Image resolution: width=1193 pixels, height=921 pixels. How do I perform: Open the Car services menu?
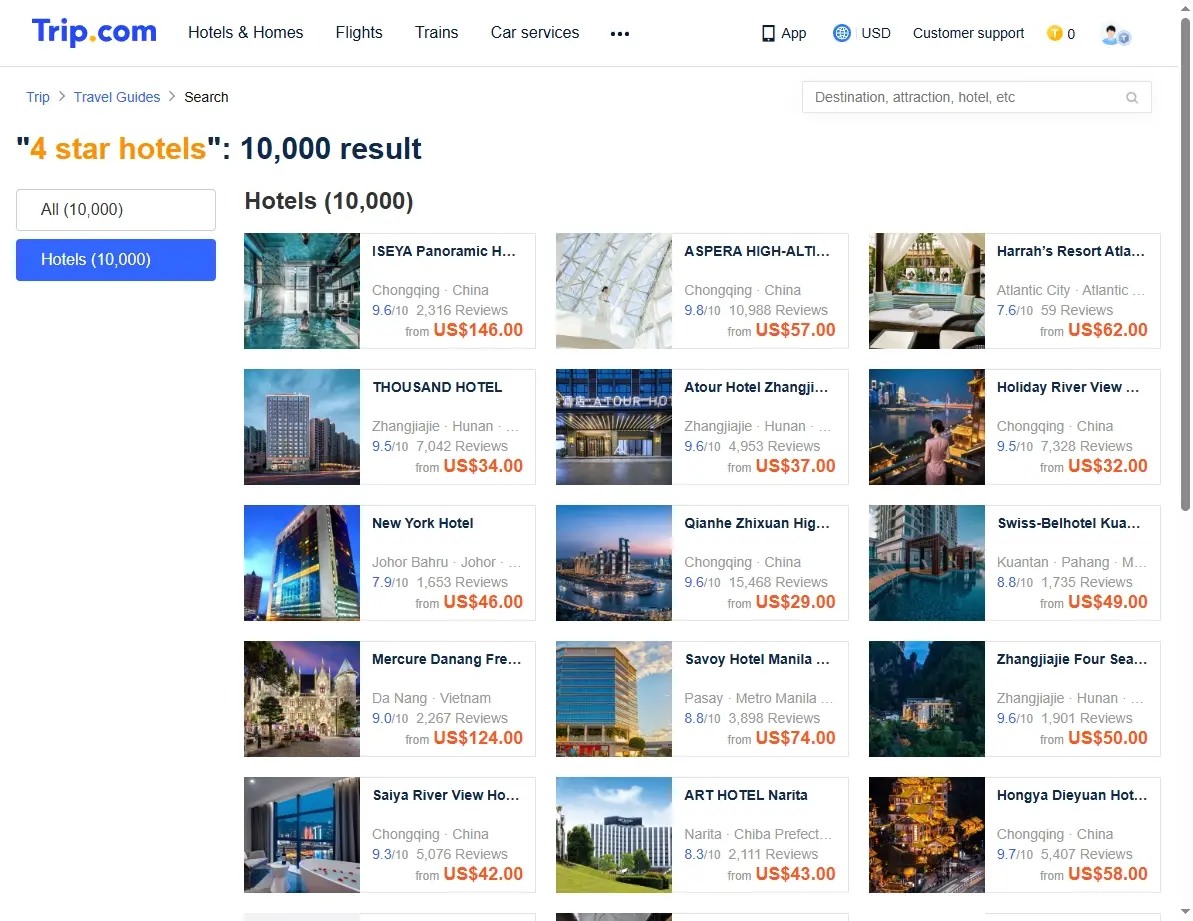535,33
